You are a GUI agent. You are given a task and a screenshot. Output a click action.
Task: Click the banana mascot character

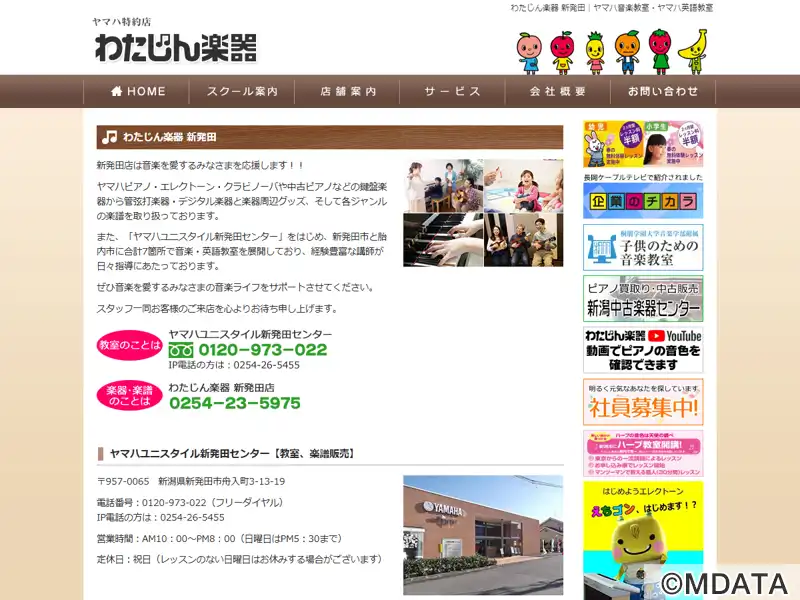693,52
